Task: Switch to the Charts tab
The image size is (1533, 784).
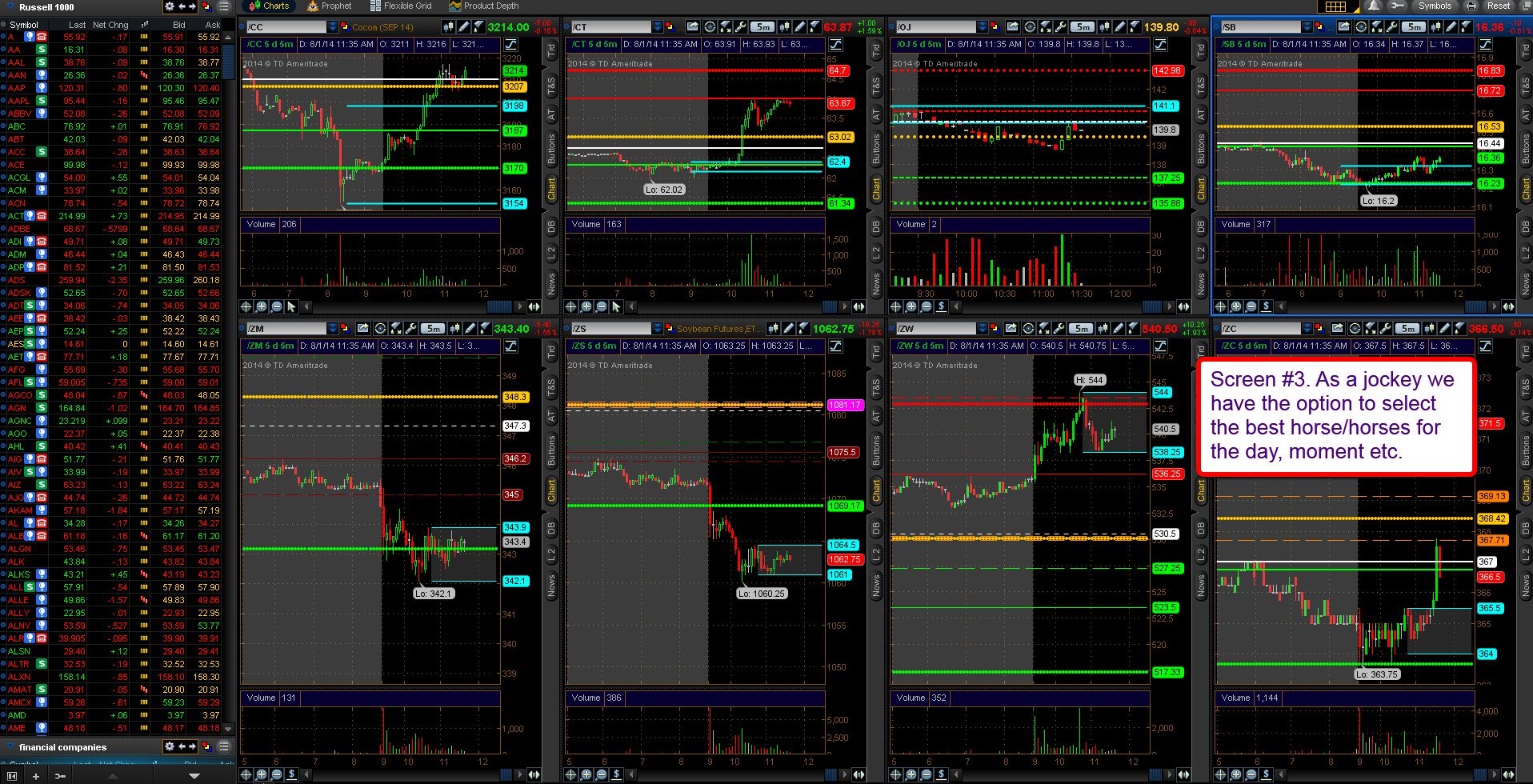Action: tap(270, 6)
